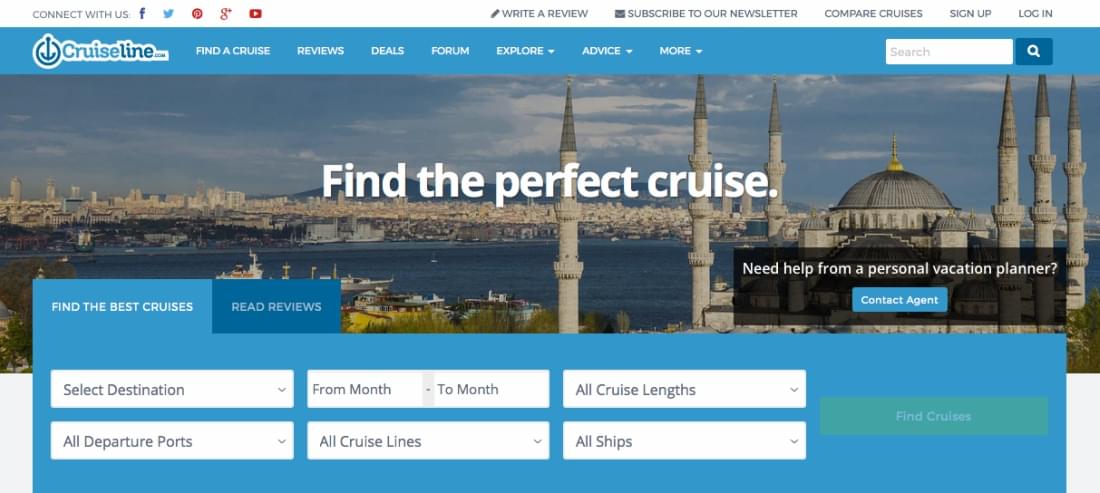Image resolution: width=1100 pixels, height=493 pixels.
Task: Click the Find Cruises button
Action: (934, 416)
